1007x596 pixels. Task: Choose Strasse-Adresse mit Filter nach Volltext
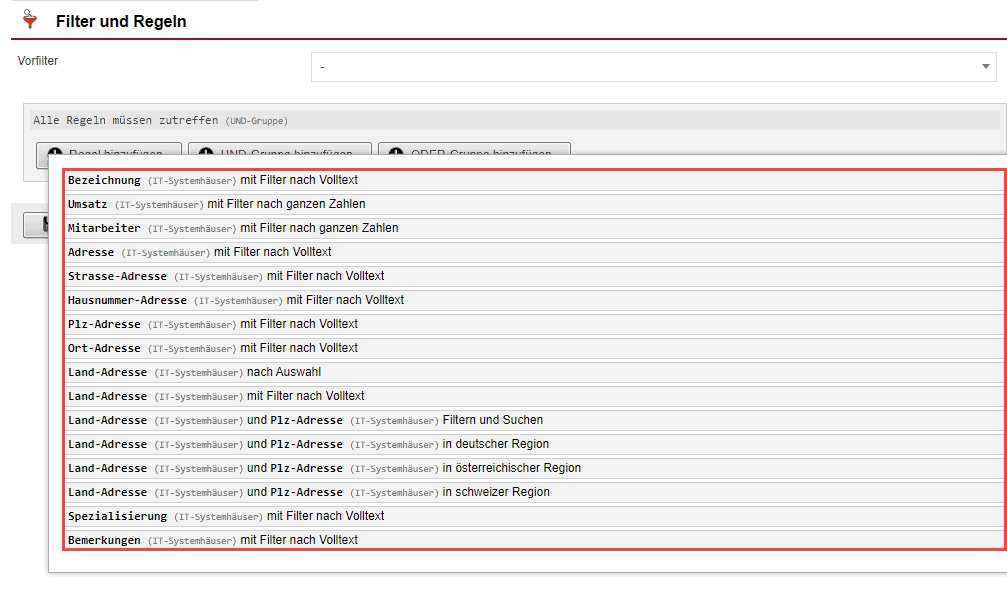pyautogui.click(x=225, y=276)
